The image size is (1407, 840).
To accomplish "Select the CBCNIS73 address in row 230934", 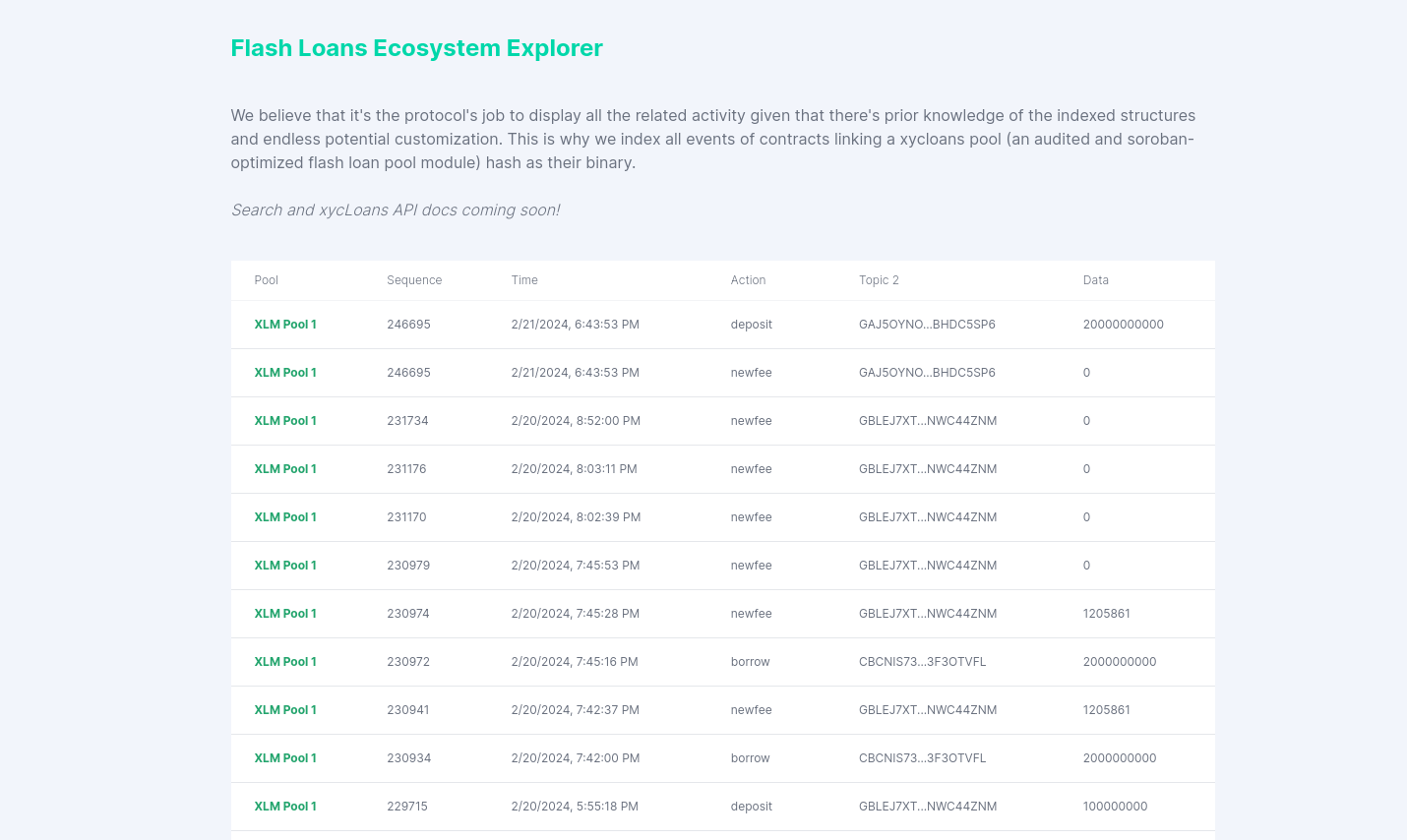I will click(x=922, y=758).
